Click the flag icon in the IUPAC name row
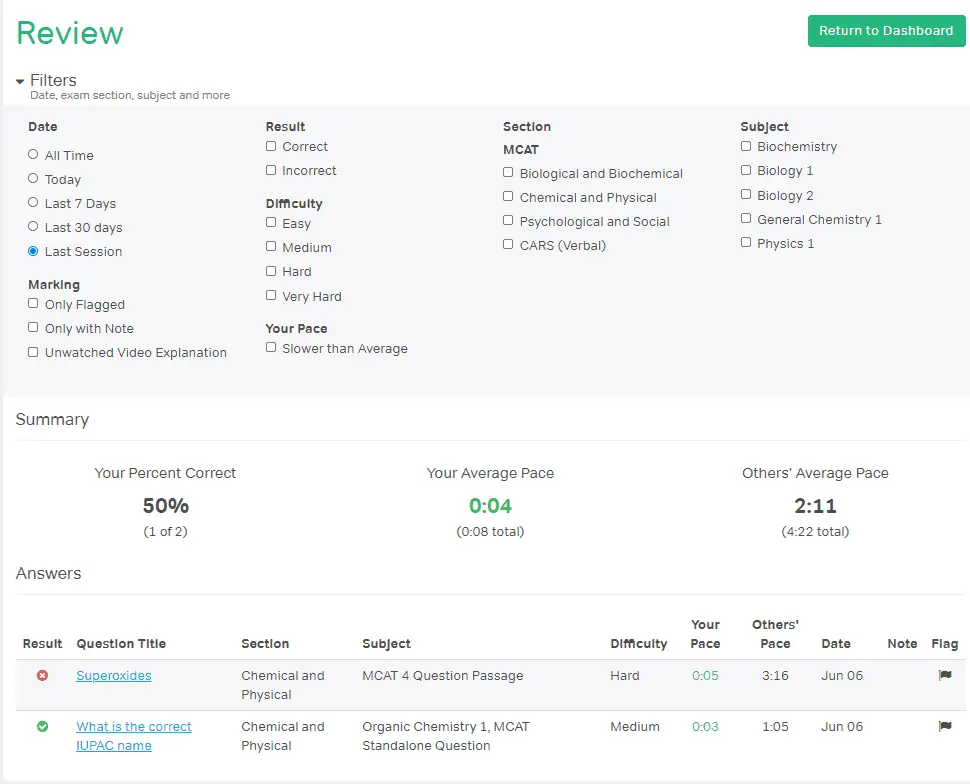The image size is (970, 784). (x=945, y=726)
